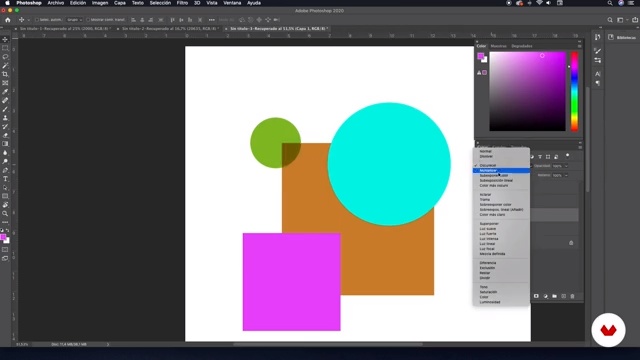
Task: Reset default foreground and background colors
Action: coord(2,231)
